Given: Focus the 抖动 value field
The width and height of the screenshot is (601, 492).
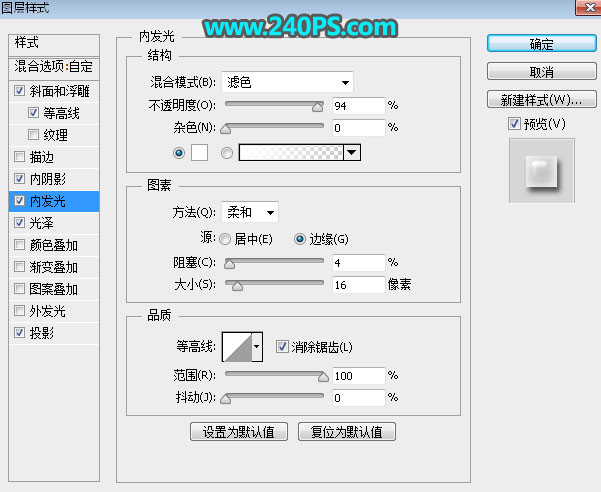Looking at the screenshot, I should pos(358,398).
